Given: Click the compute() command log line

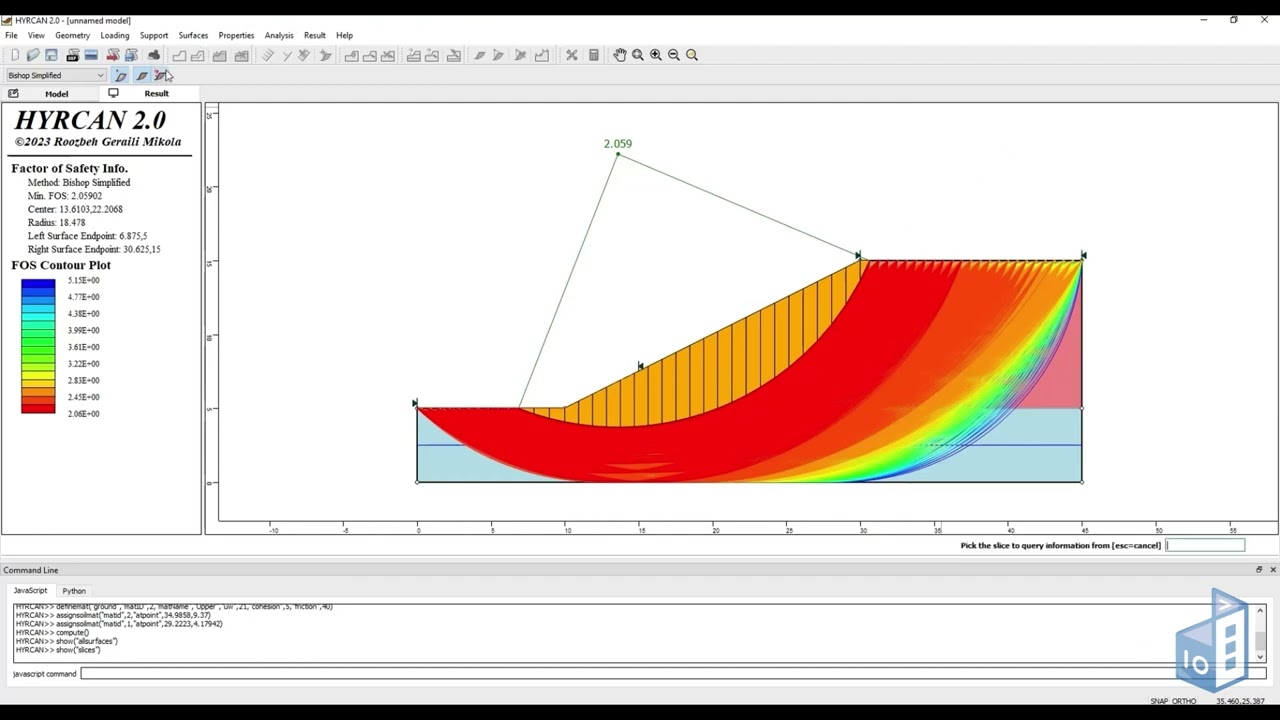Looking at the screenshot, I should pos(52,633).
